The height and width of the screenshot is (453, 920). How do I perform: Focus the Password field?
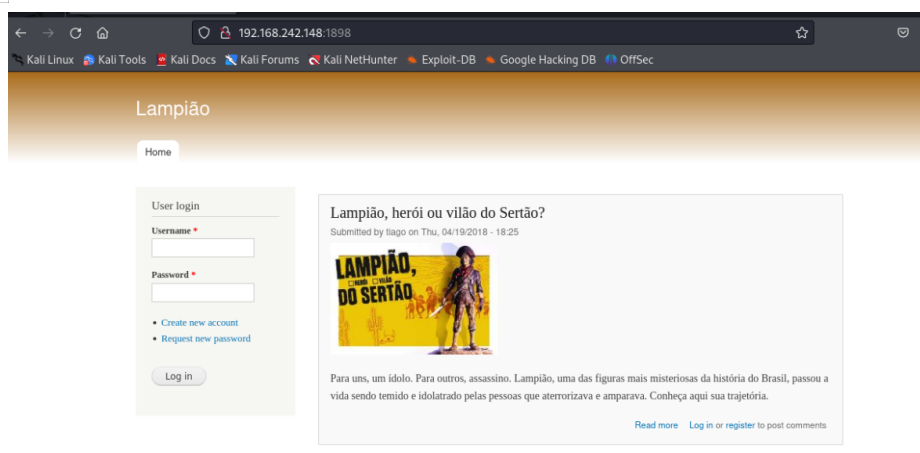click(202, 292)
